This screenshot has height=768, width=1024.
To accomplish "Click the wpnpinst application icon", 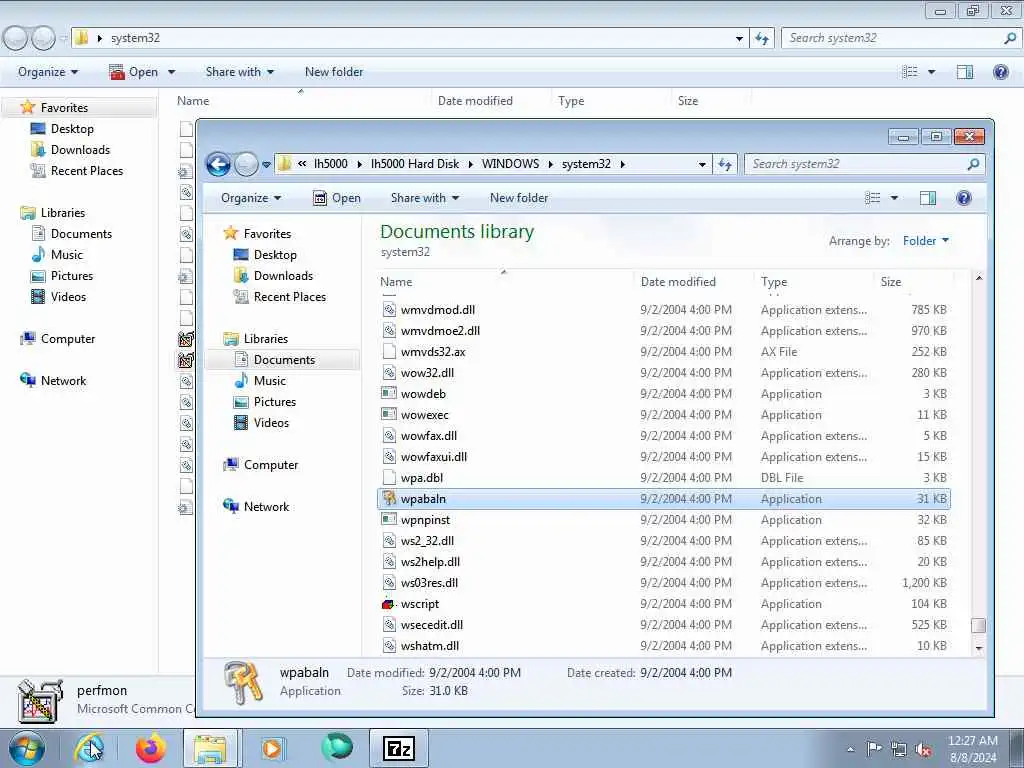I will coord(389,520).
